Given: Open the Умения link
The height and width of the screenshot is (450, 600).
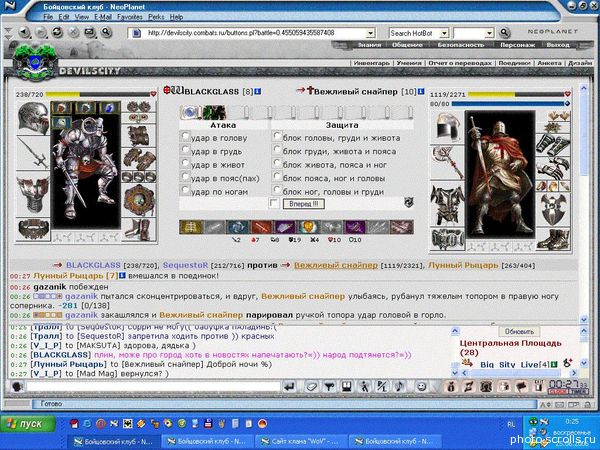Looking at the screenshot, I should click(x=409, y=63).
